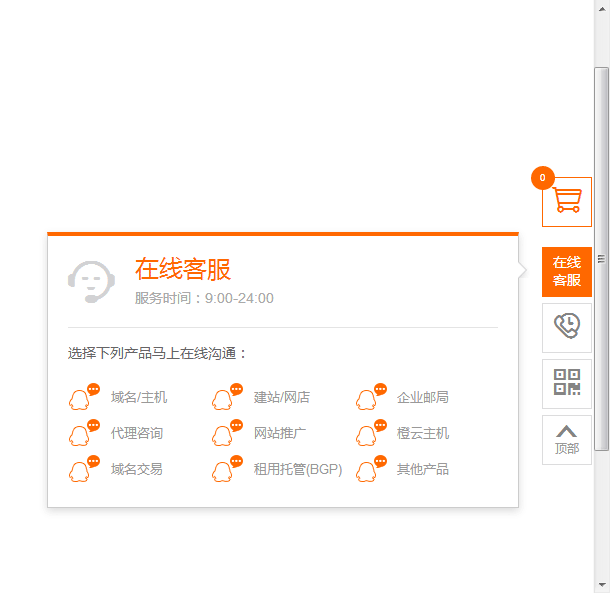Click the QQ chat icon beside 其他产品
The height and width of the screenshot is (593, 610).
point(372,468)
